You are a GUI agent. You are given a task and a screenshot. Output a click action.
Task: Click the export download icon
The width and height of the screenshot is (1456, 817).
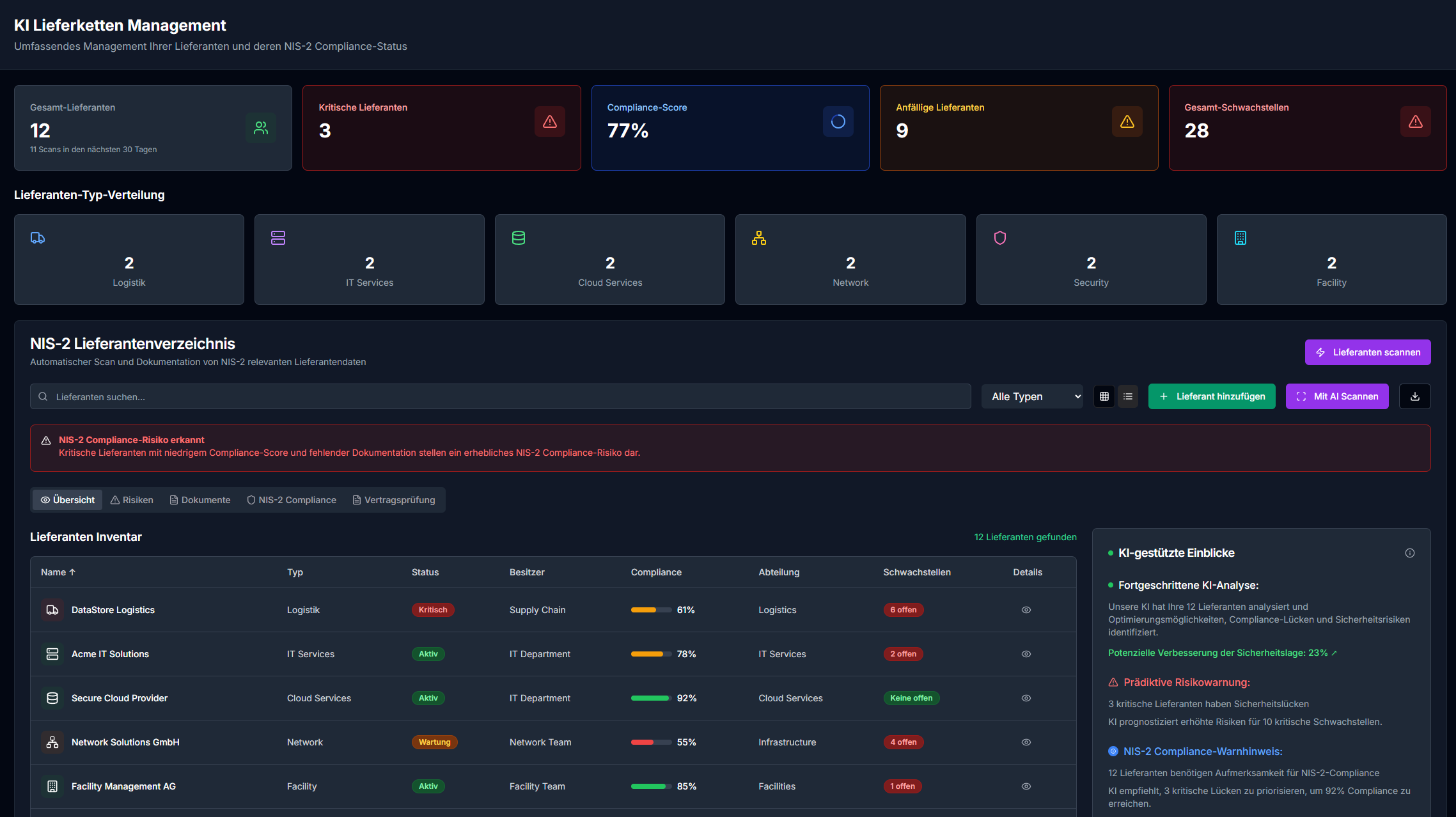[x=1414, y=396]
